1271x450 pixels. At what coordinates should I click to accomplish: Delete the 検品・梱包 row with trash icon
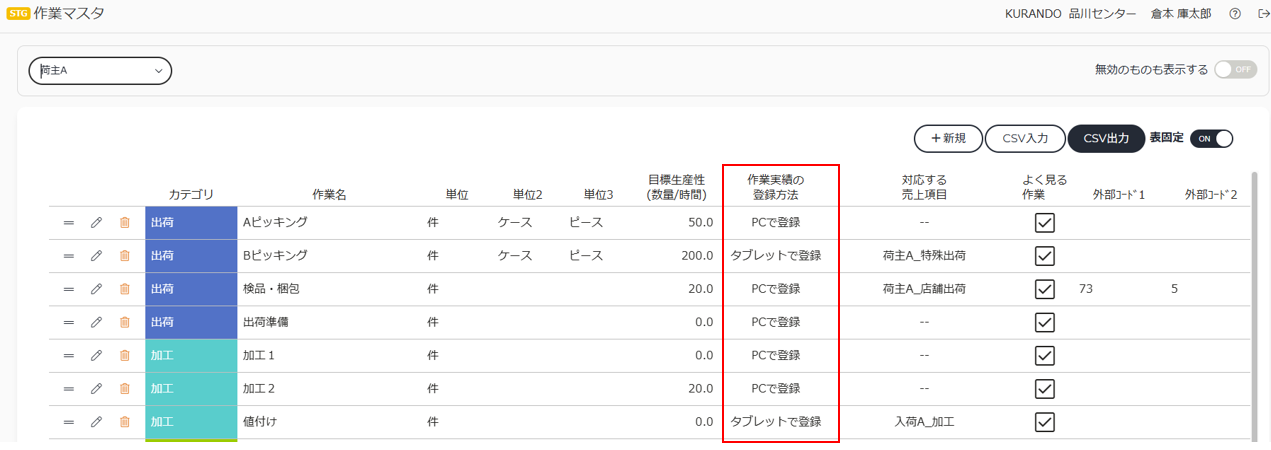125,289
